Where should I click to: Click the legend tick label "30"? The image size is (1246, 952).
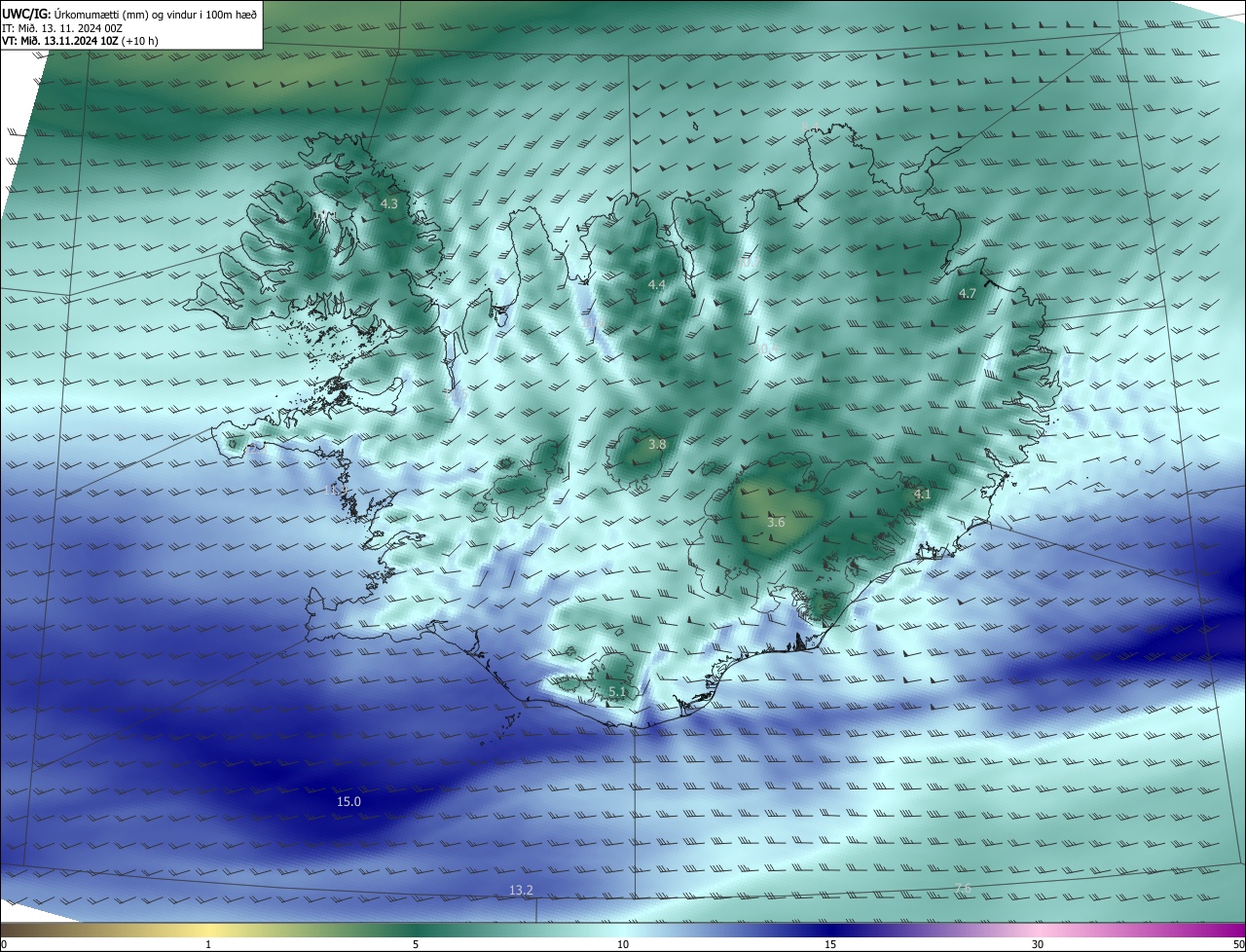tap(1038, 944)
